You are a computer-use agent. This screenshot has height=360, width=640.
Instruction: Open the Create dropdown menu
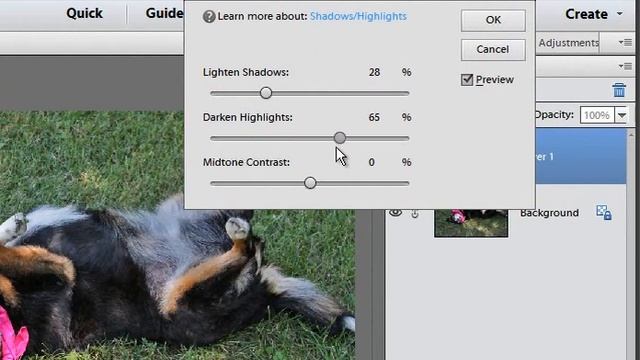pos(594,14)
